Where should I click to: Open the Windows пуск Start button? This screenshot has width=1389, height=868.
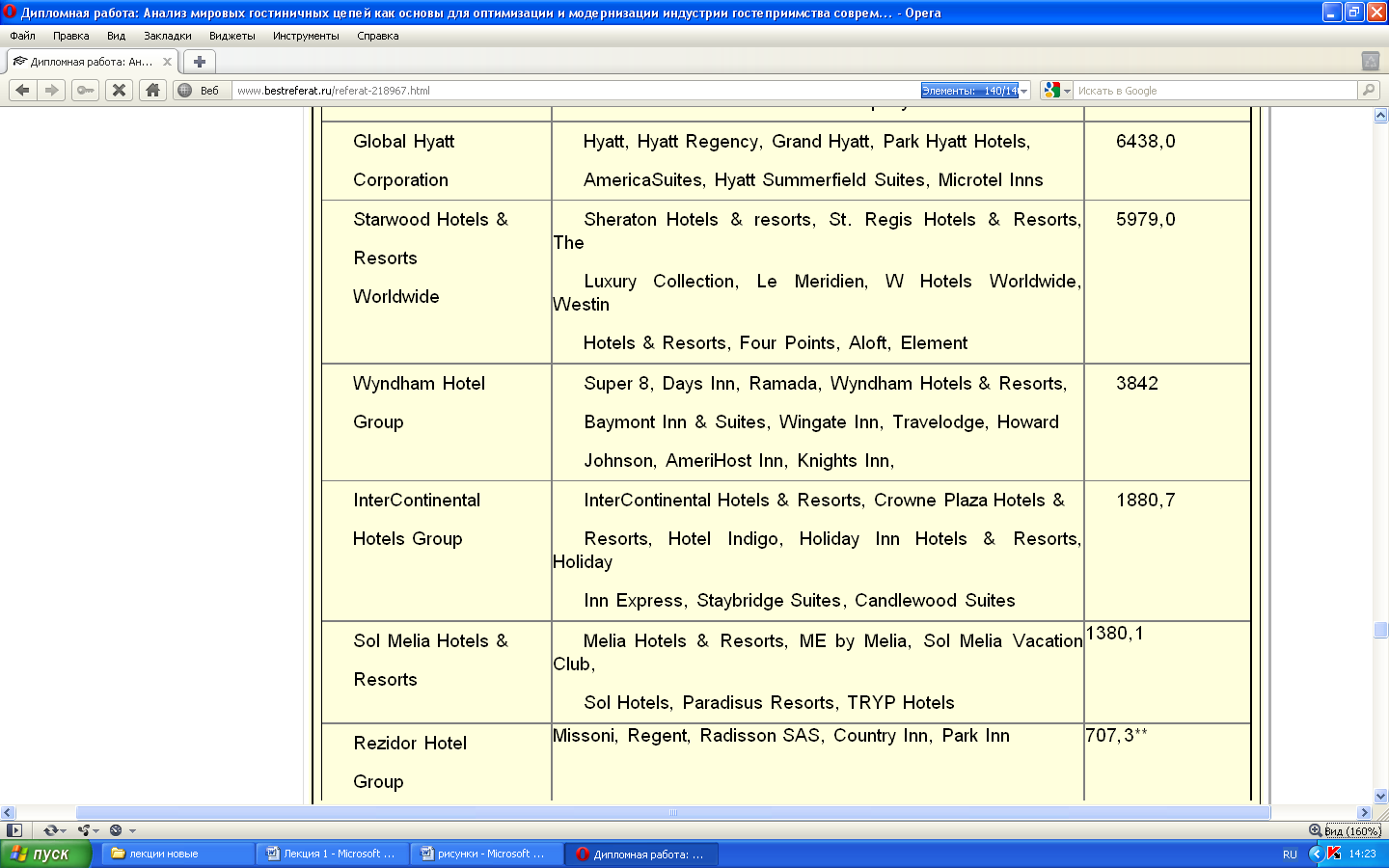(45, 854)
